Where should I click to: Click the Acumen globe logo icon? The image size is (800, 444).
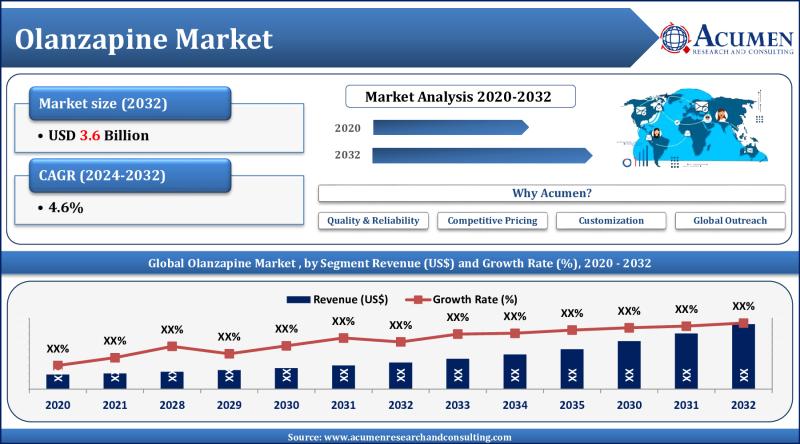click(675, 38)
